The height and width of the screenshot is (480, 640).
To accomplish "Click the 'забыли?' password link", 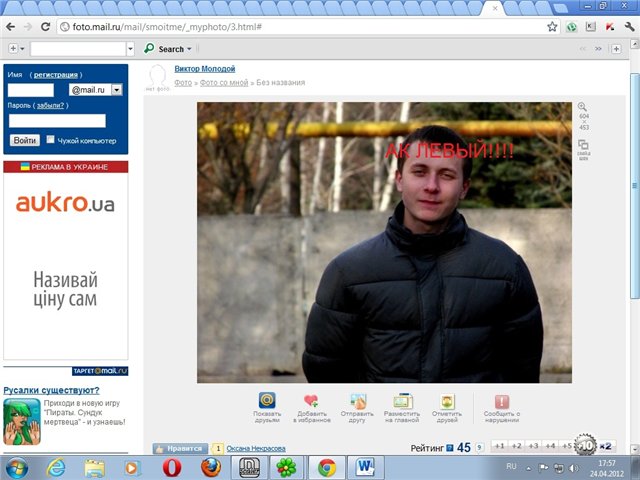I will tap(50, 106).
